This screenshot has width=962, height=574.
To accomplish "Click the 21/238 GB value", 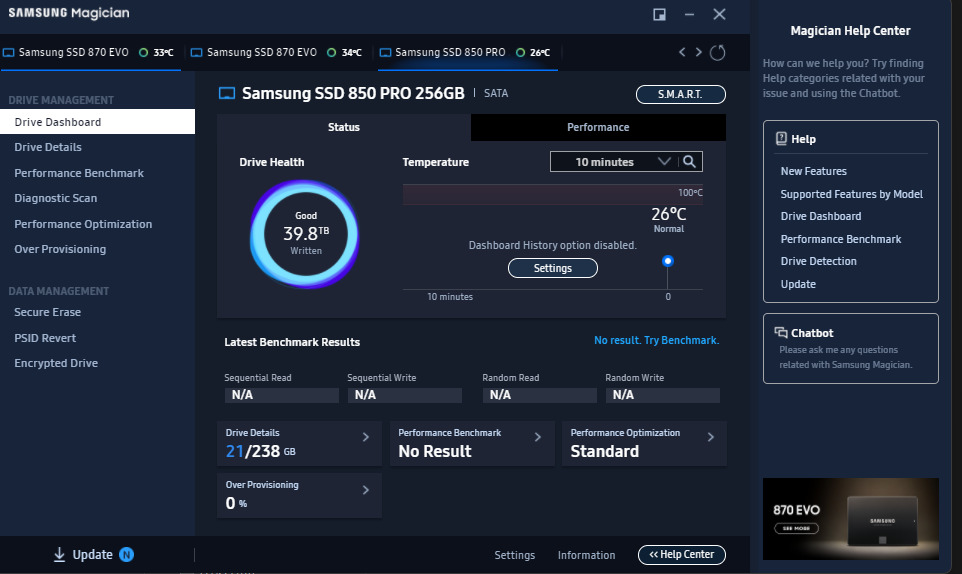I will coord(261,451).
